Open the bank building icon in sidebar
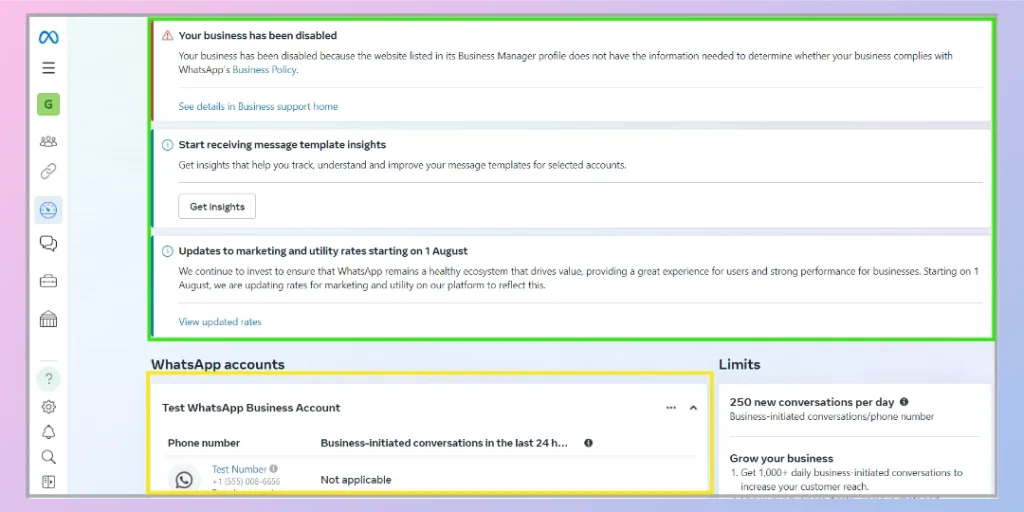Image resolution: width=1024 pixels, height=512 pixels. pyautogui.click(x=48, y=319)
